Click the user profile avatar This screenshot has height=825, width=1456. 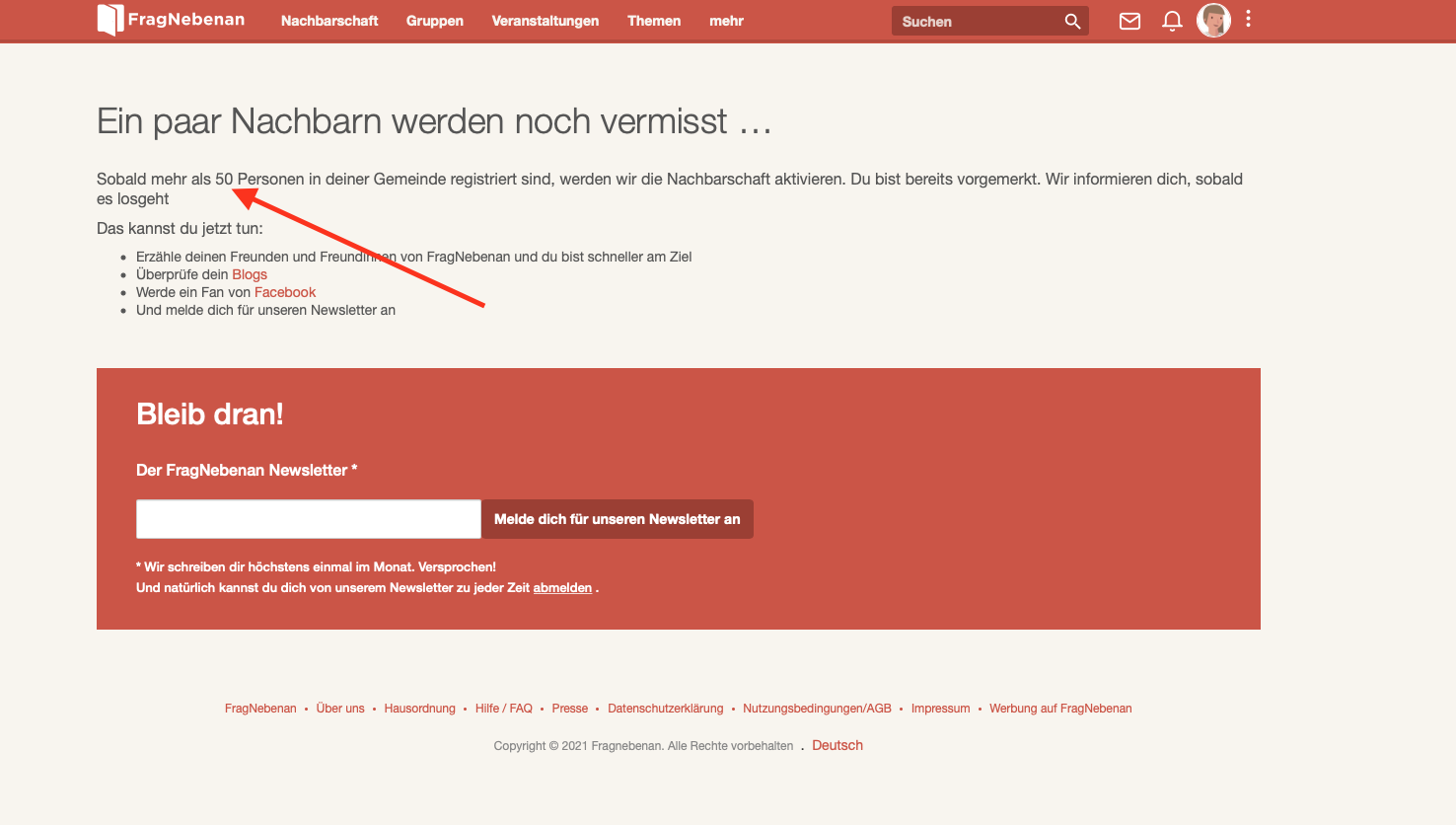pos(1213,20)
